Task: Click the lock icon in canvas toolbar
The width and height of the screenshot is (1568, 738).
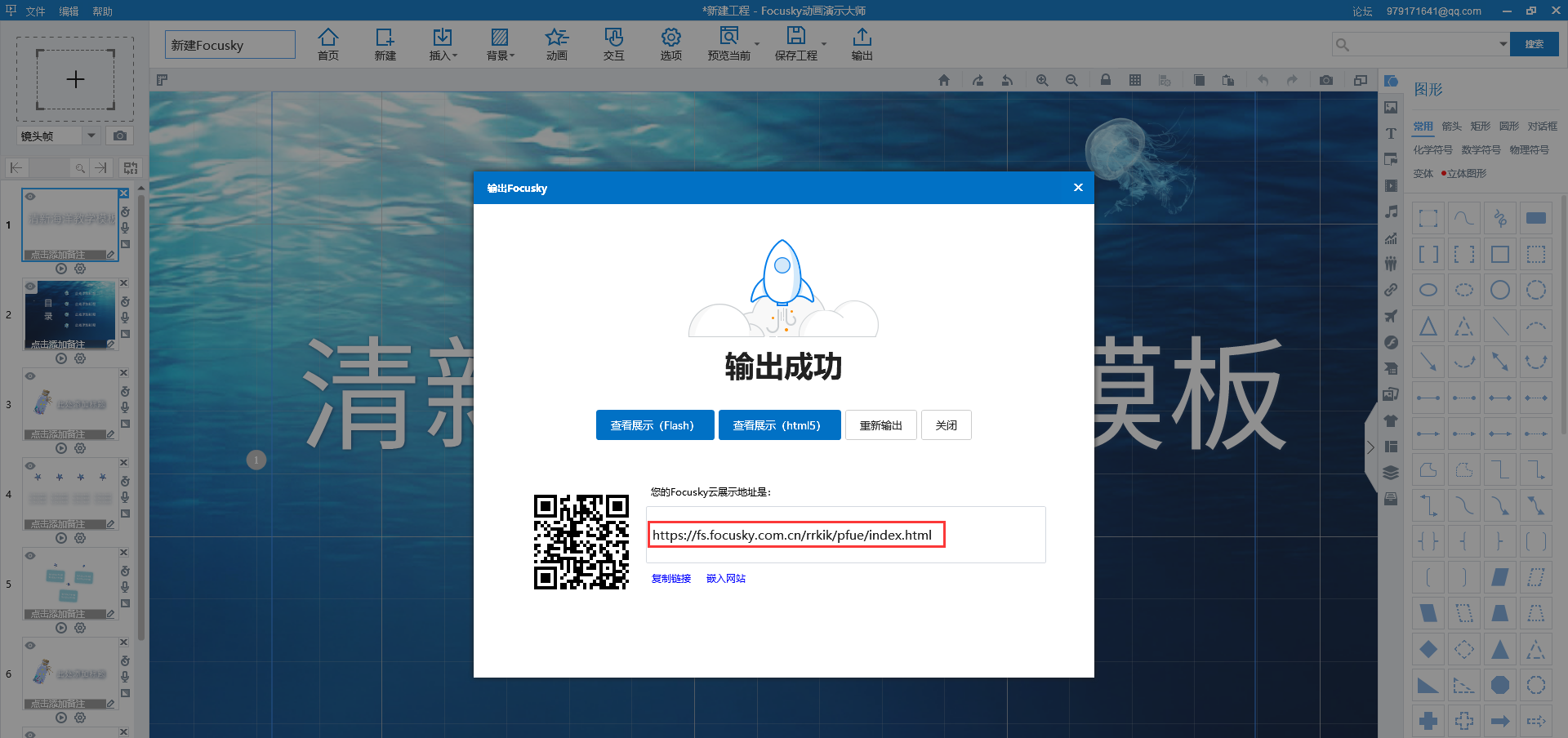Action: tap(1105, 80)
